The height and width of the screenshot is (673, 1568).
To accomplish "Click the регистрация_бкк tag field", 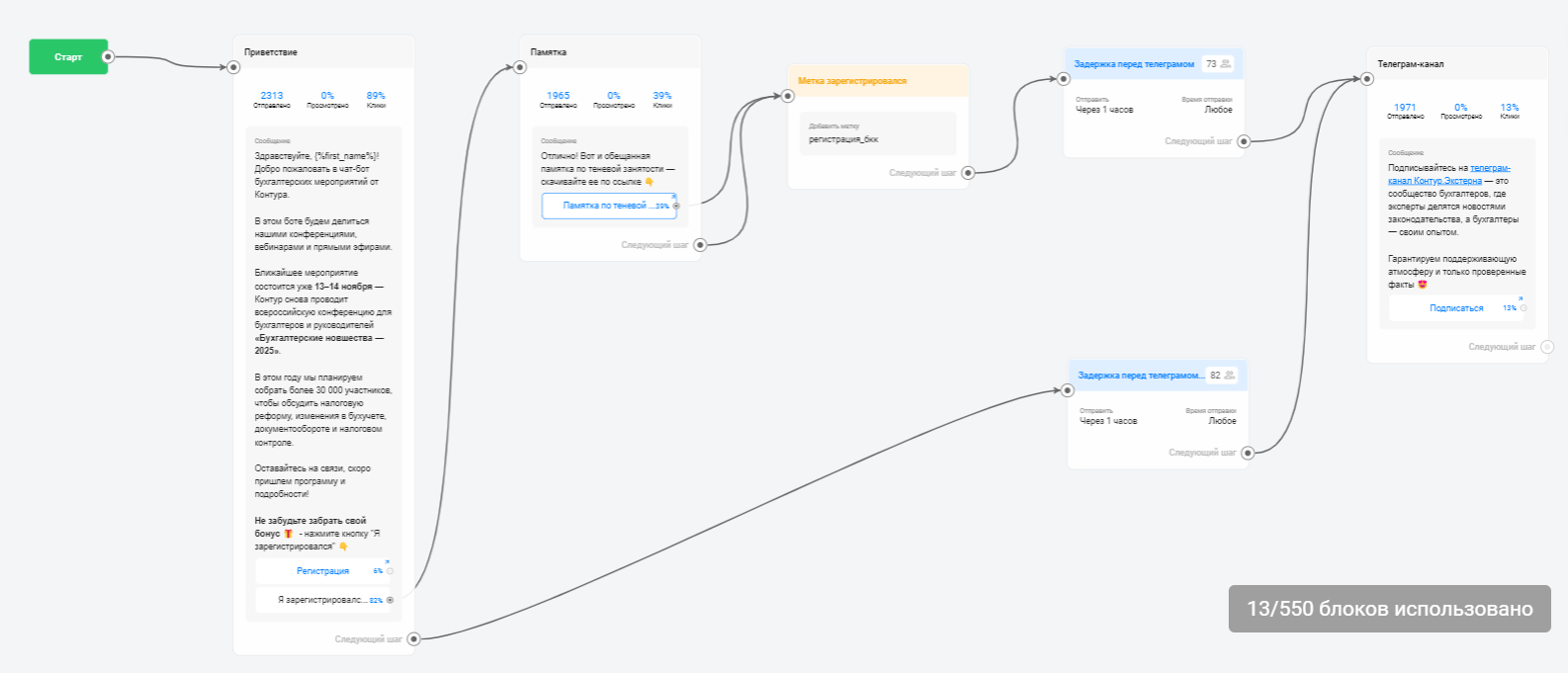I will click(x=878, y=134).
